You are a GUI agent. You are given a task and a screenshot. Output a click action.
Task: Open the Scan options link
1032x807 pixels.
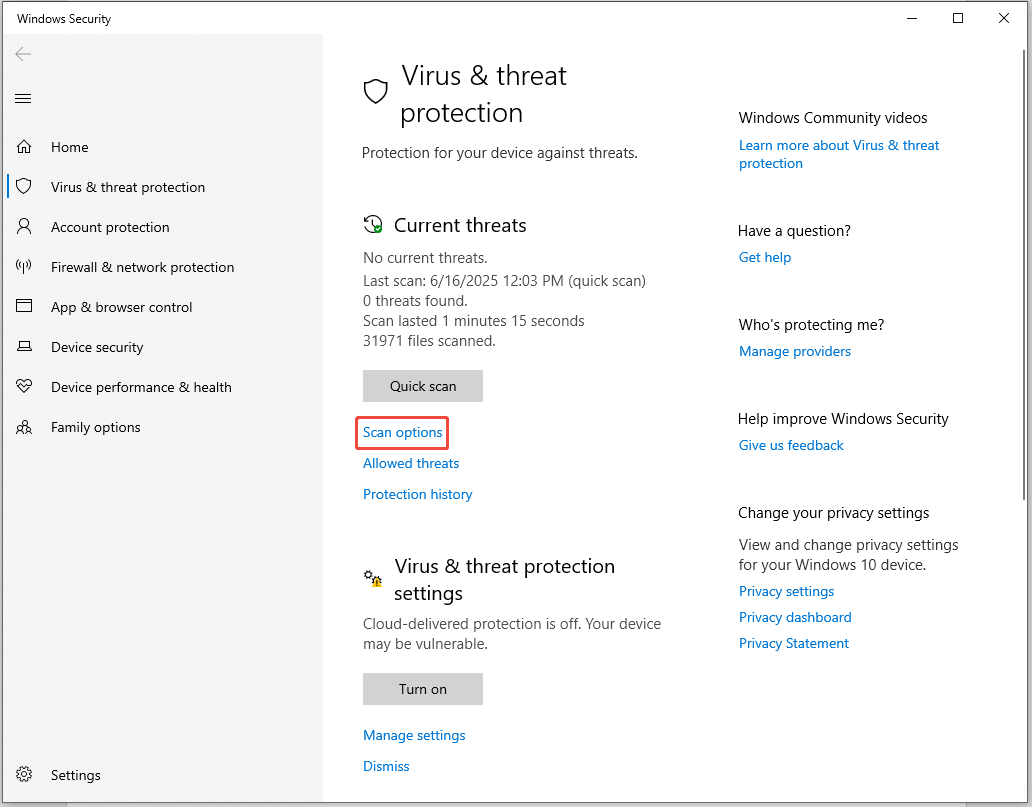coord(402,432)
